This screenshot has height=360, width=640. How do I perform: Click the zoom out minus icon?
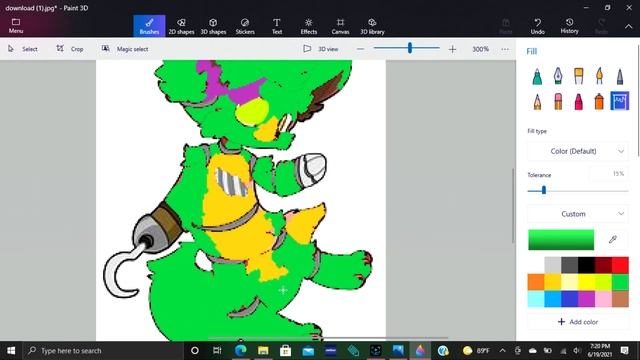pyautogui.click(x=360, y=49)
